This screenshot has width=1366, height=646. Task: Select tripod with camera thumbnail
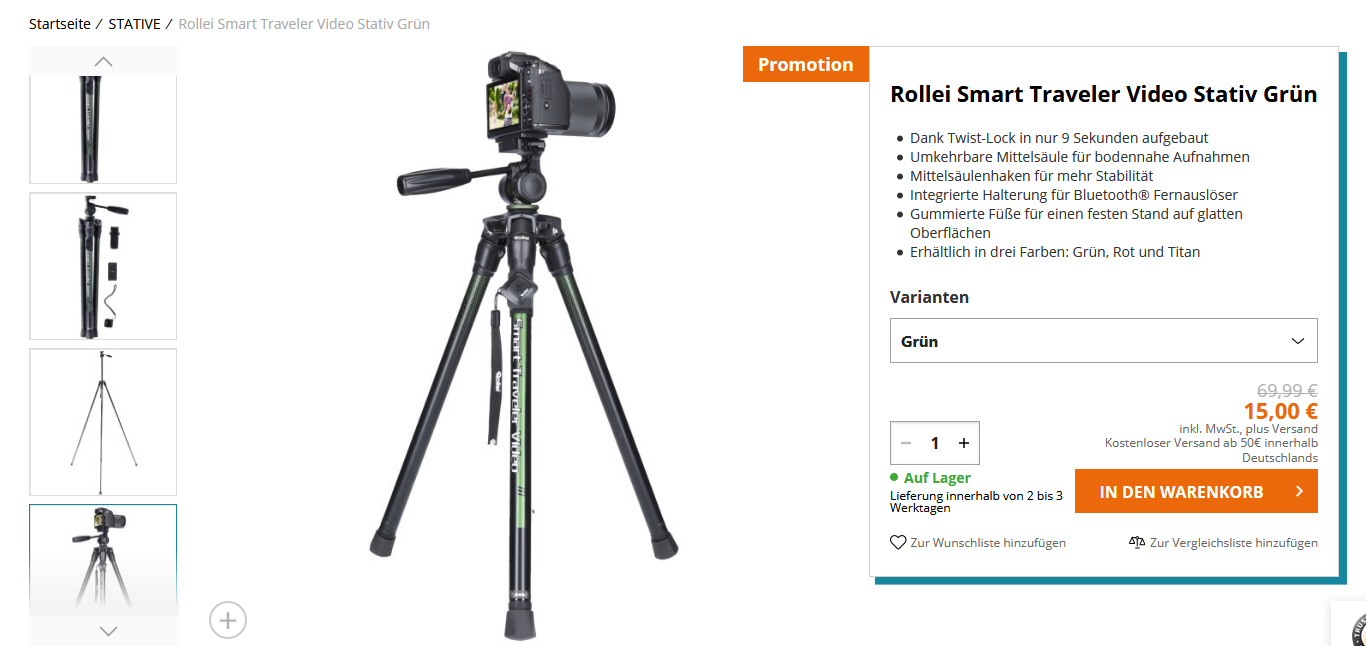103,559
